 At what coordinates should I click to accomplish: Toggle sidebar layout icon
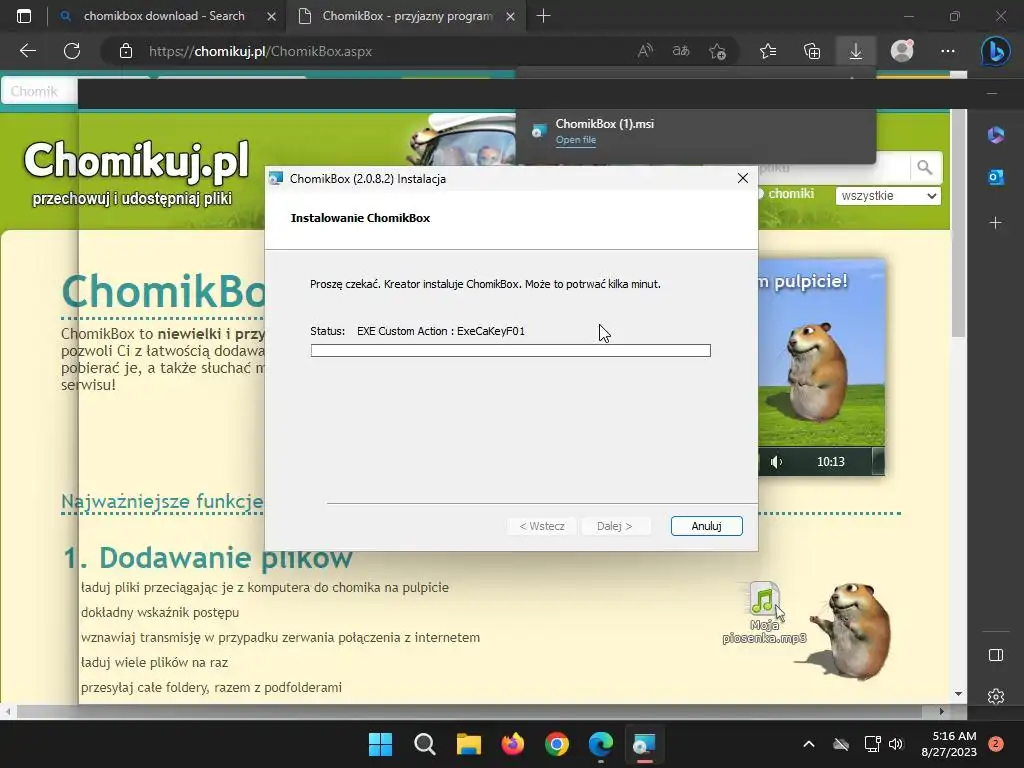pos(995,655)
